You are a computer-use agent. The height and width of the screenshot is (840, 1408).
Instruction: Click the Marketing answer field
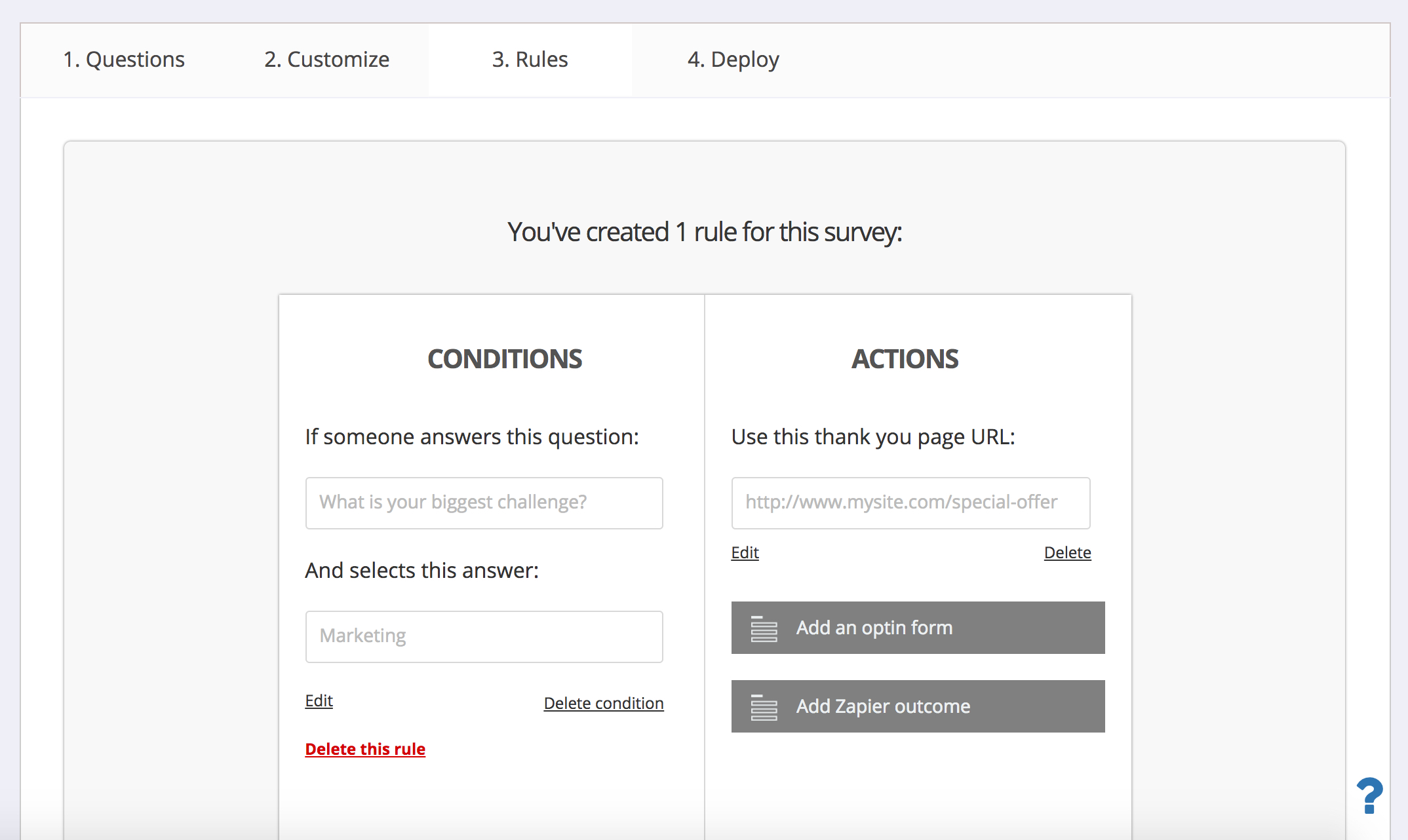pyautogui.click(x=484, y=636)
